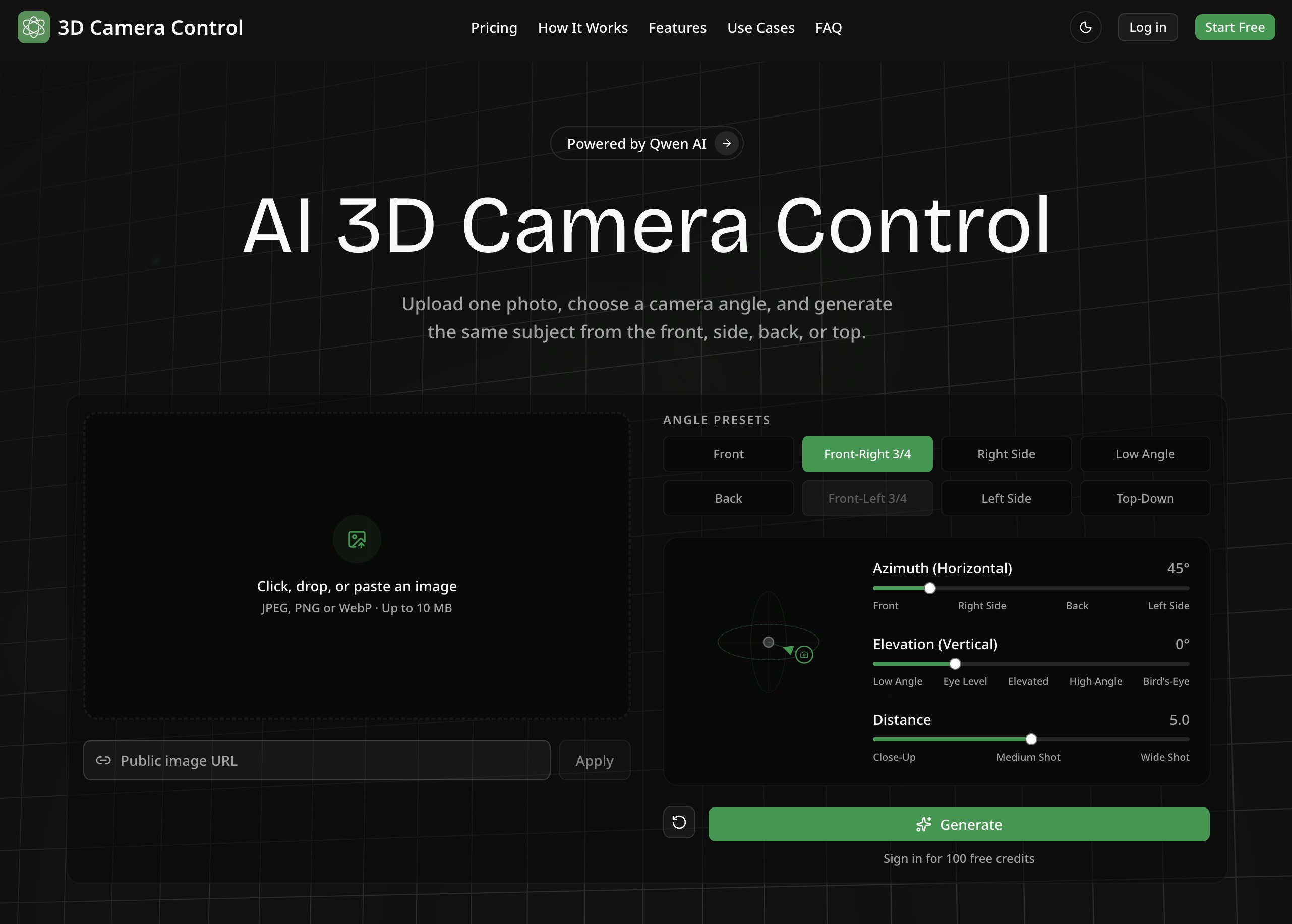Click the Elevated label under Elevation
Viewport: 1292px width, 924px height.
[x=1027, y=681]
